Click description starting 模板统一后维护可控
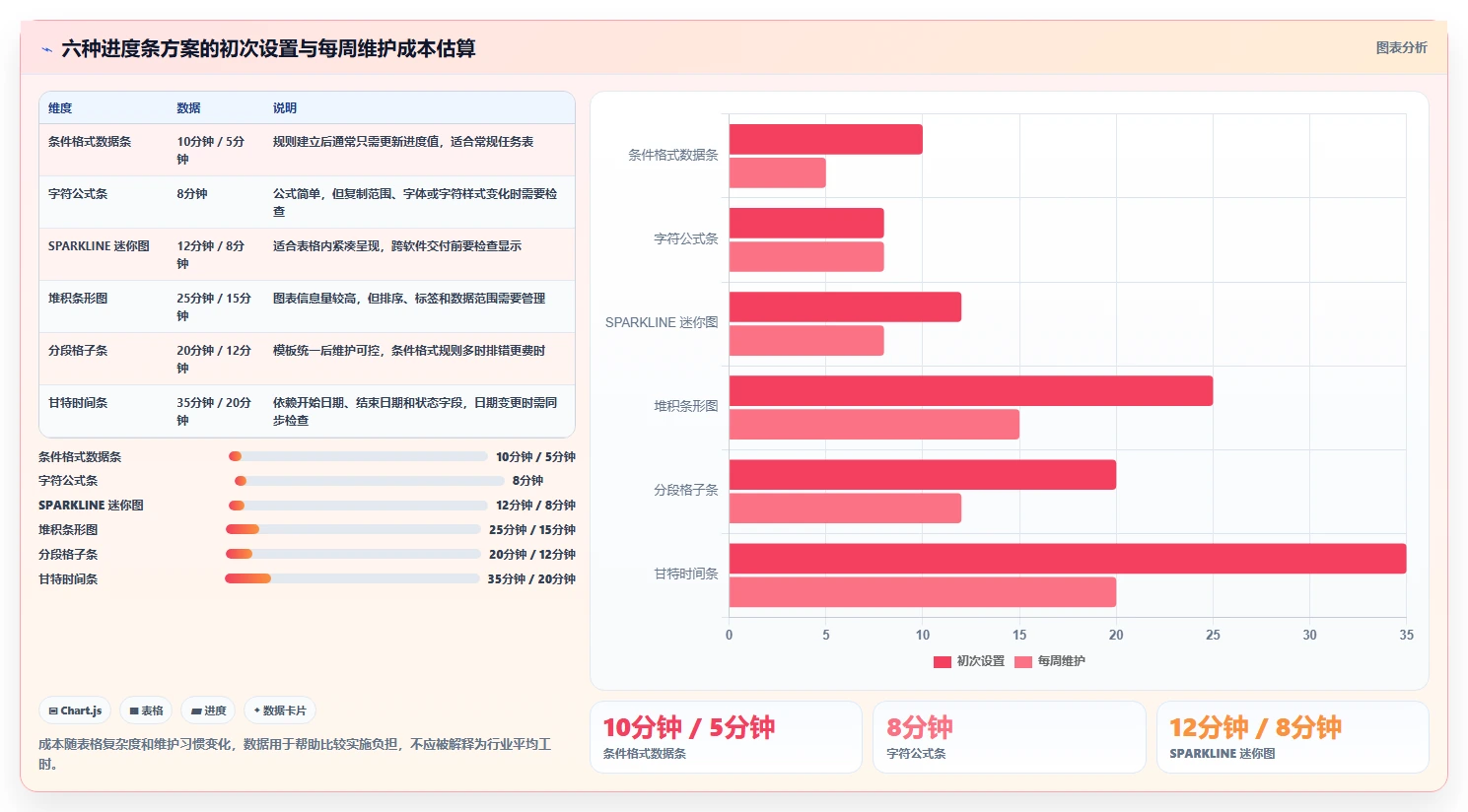 409,351
